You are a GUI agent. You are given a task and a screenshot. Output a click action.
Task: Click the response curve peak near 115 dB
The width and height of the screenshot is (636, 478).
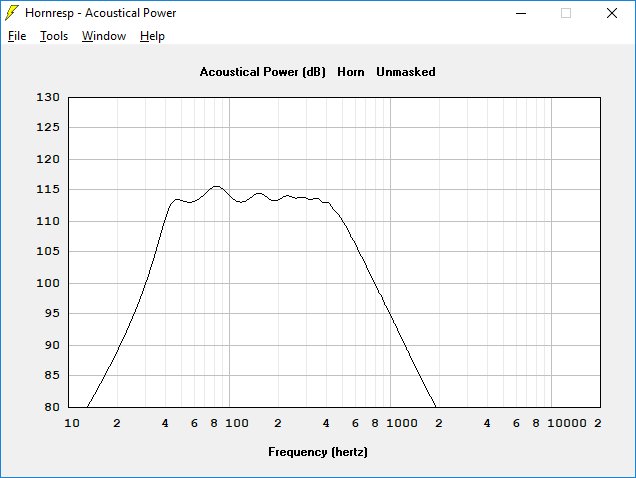click(x=217, y=187)
